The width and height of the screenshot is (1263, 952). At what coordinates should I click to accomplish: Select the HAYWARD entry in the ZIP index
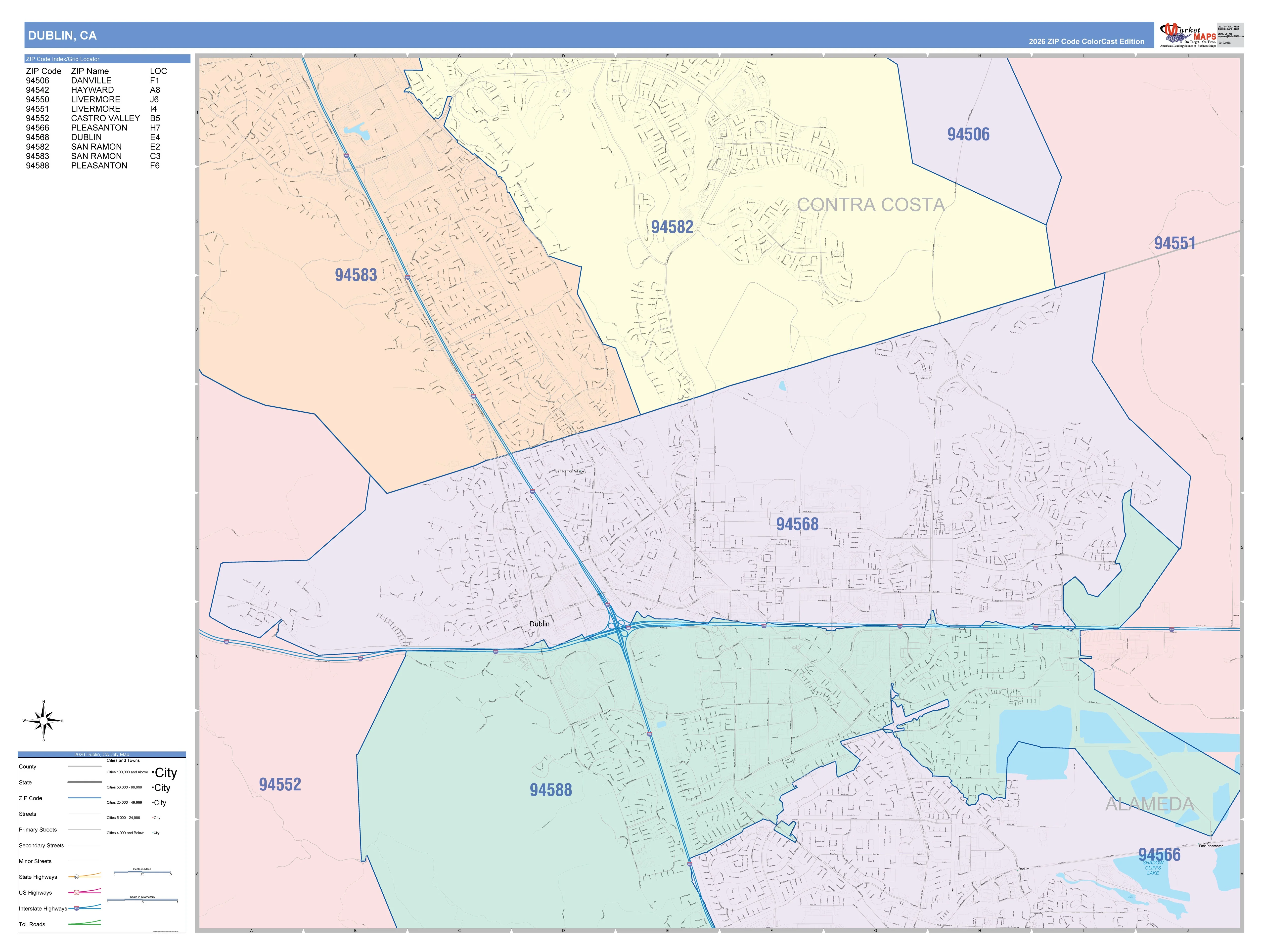click(92, 90)
